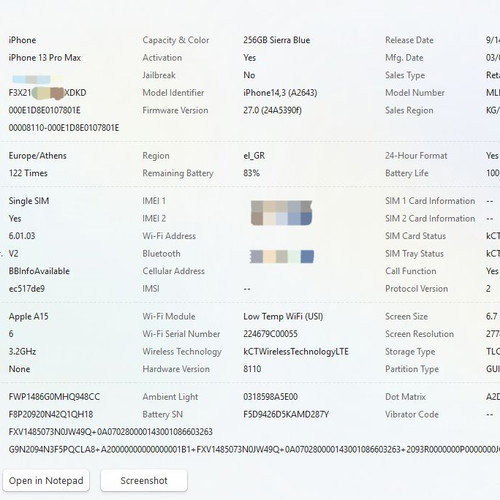Select the firmware version 27.0 (24A5390f) value
This screenshot has width=500, height=500.
272,110
